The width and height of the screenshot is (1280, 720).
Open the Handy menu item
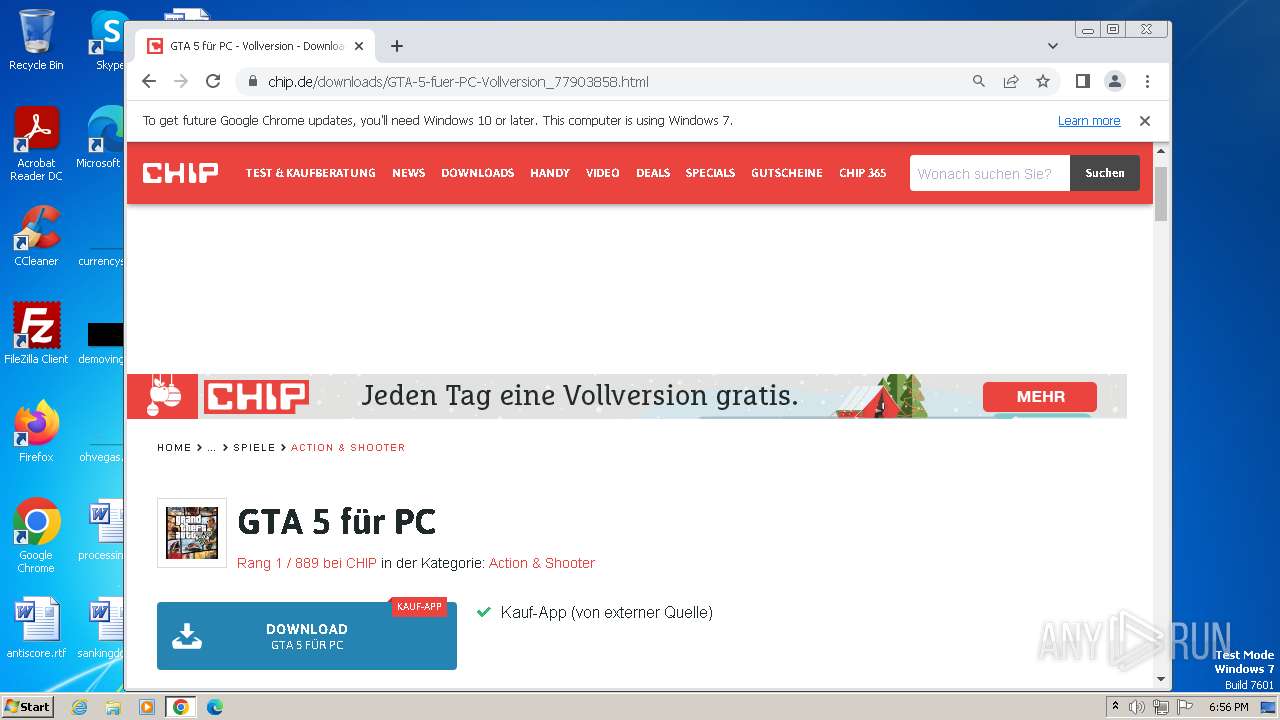click(x=550, y=173)
